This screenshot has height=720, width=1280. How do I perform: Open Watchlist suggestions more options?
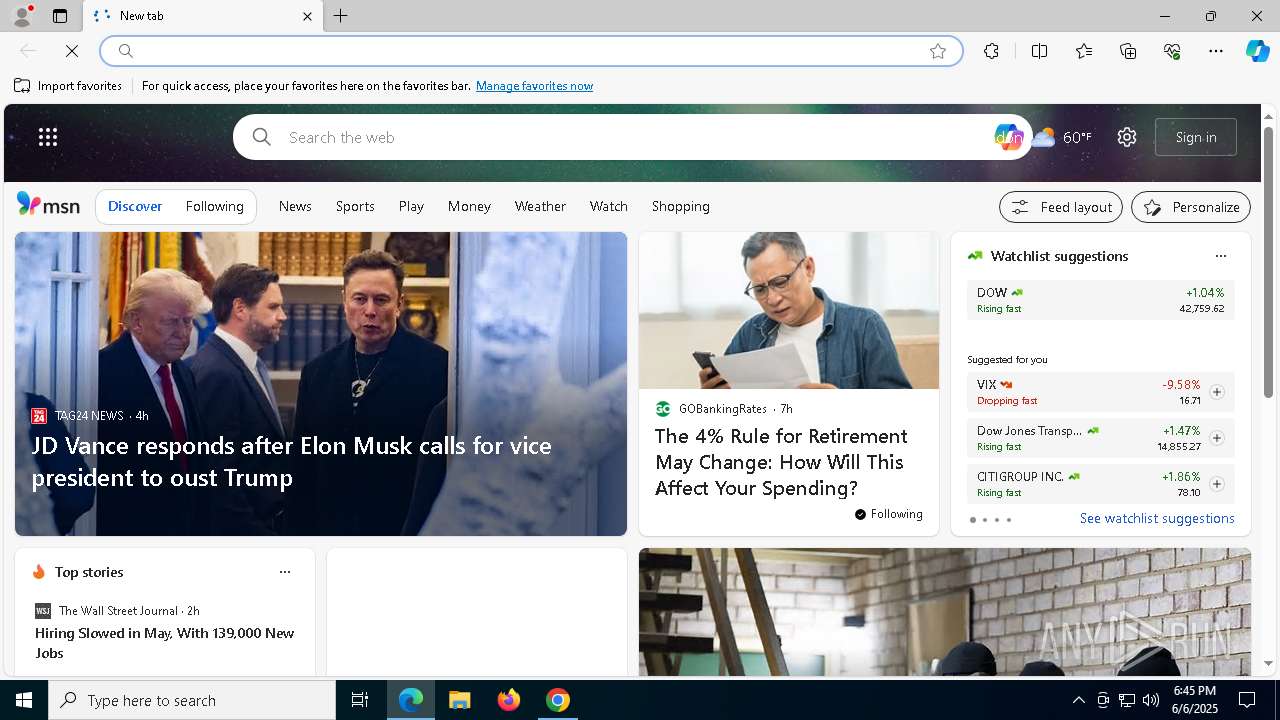(x=1220, y=256)
